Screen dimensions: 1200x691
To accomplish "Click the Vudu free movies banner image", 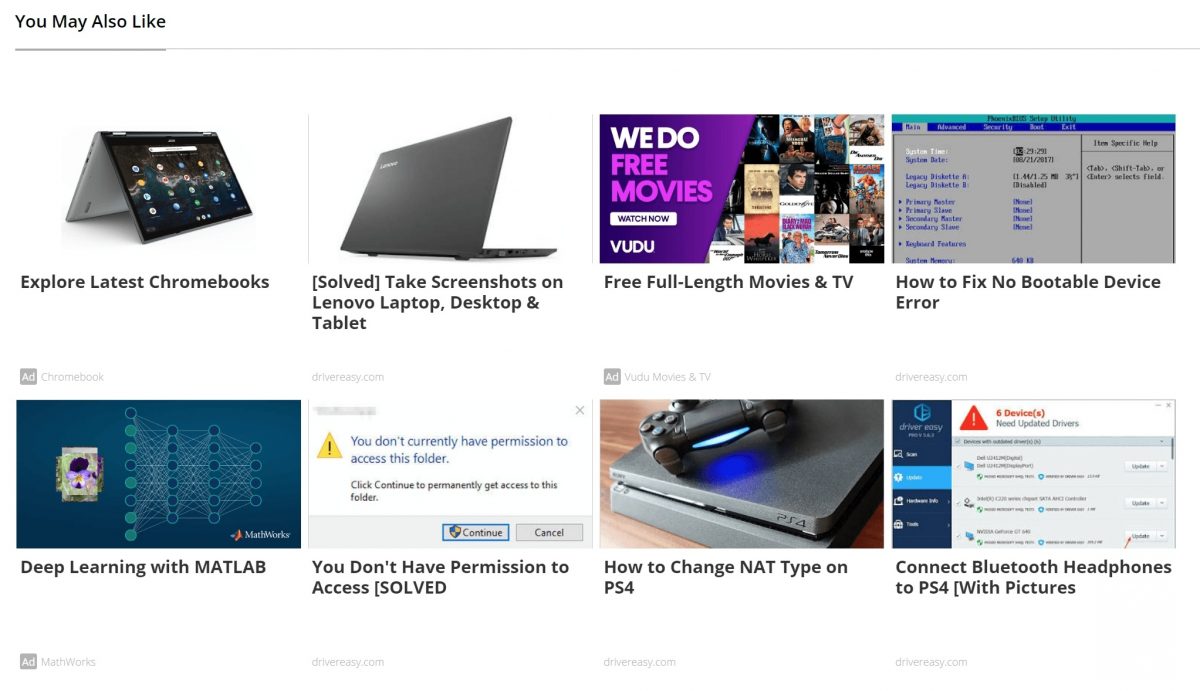I will pos(742,188).
